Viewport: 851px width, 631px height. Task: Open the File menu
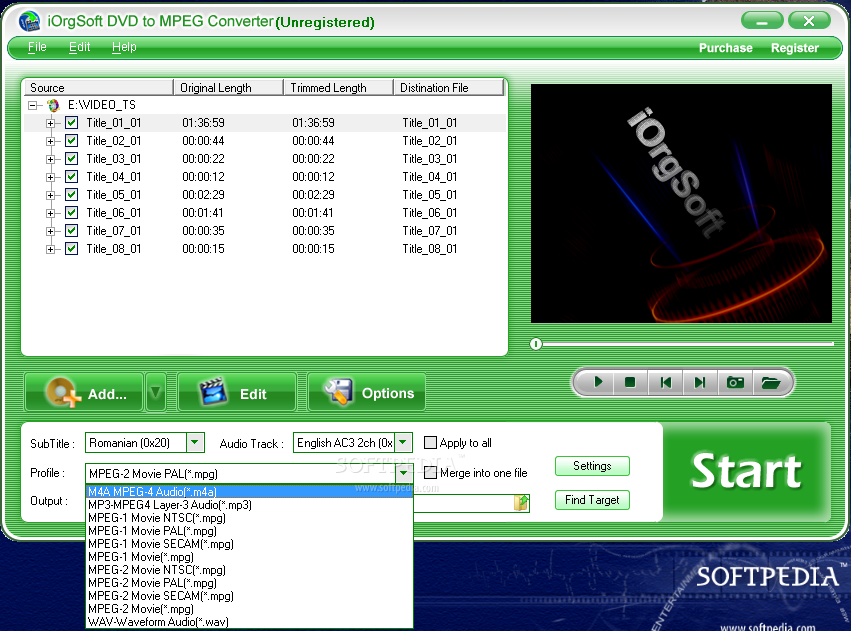[x=37, y=47]
